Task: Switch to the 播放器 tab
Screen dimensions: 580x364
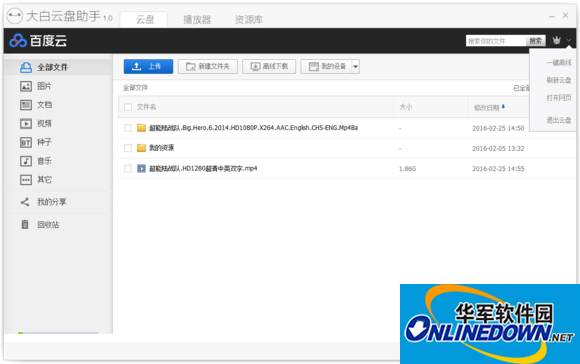Action: tap(197, 20)
